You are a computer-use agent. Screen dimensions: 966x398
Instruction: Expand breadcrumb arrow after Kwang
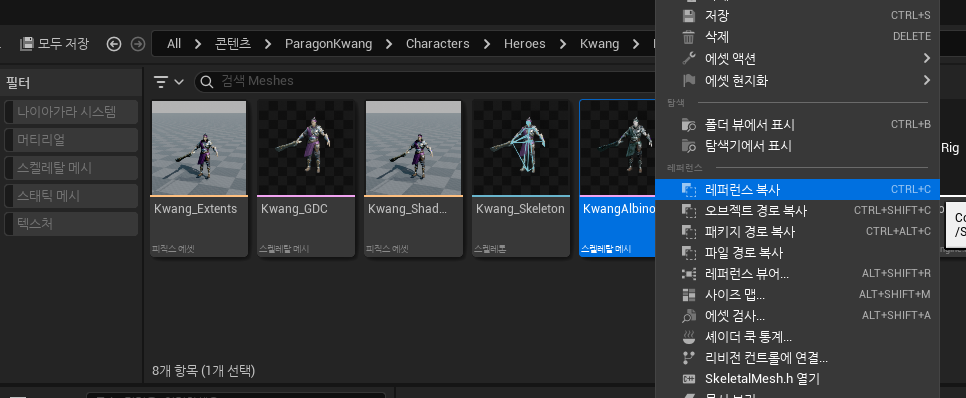[x=636, y=44]
